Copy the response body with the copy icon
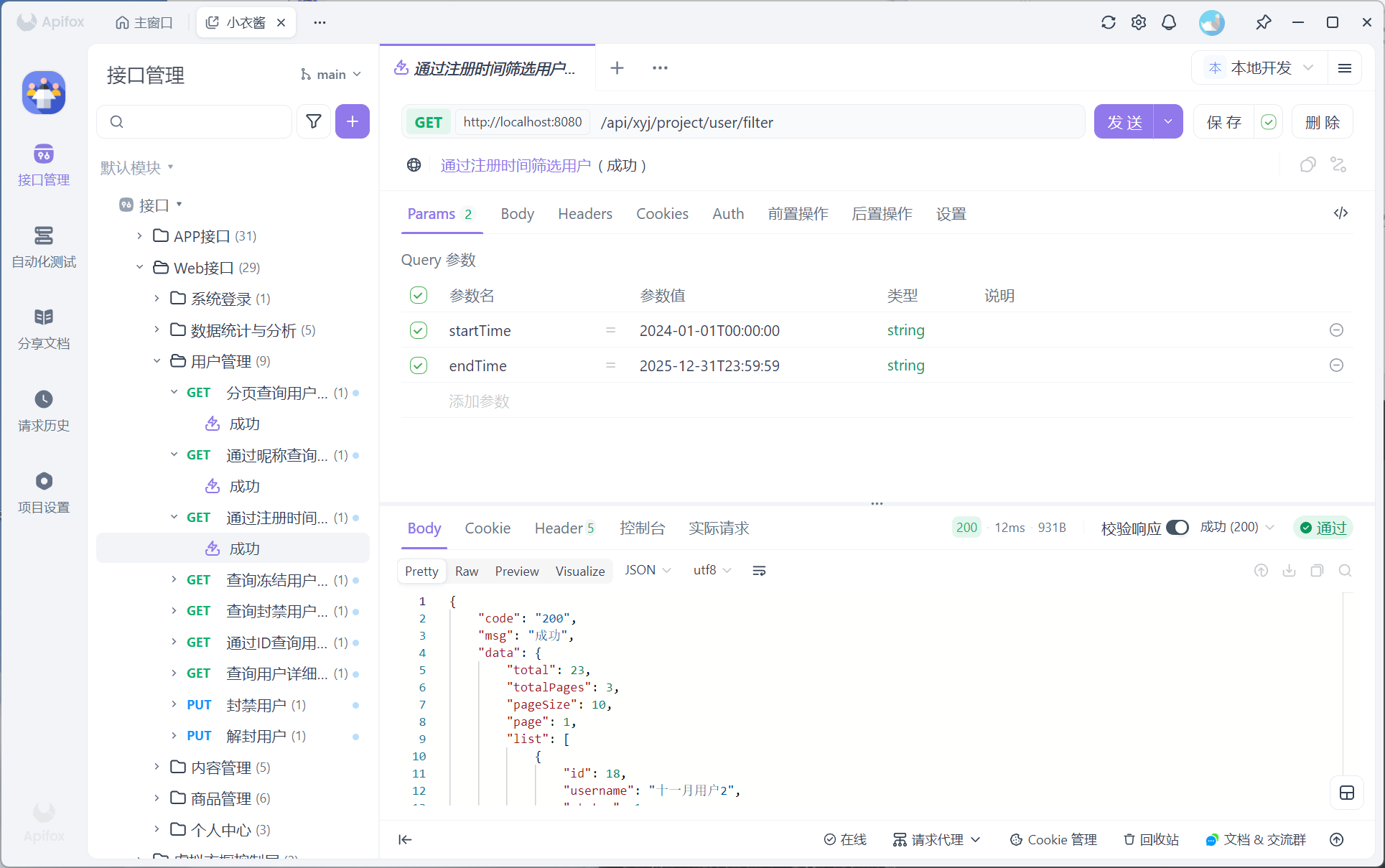This screenshot has width=1385, height=868. tap(1317, 571)
